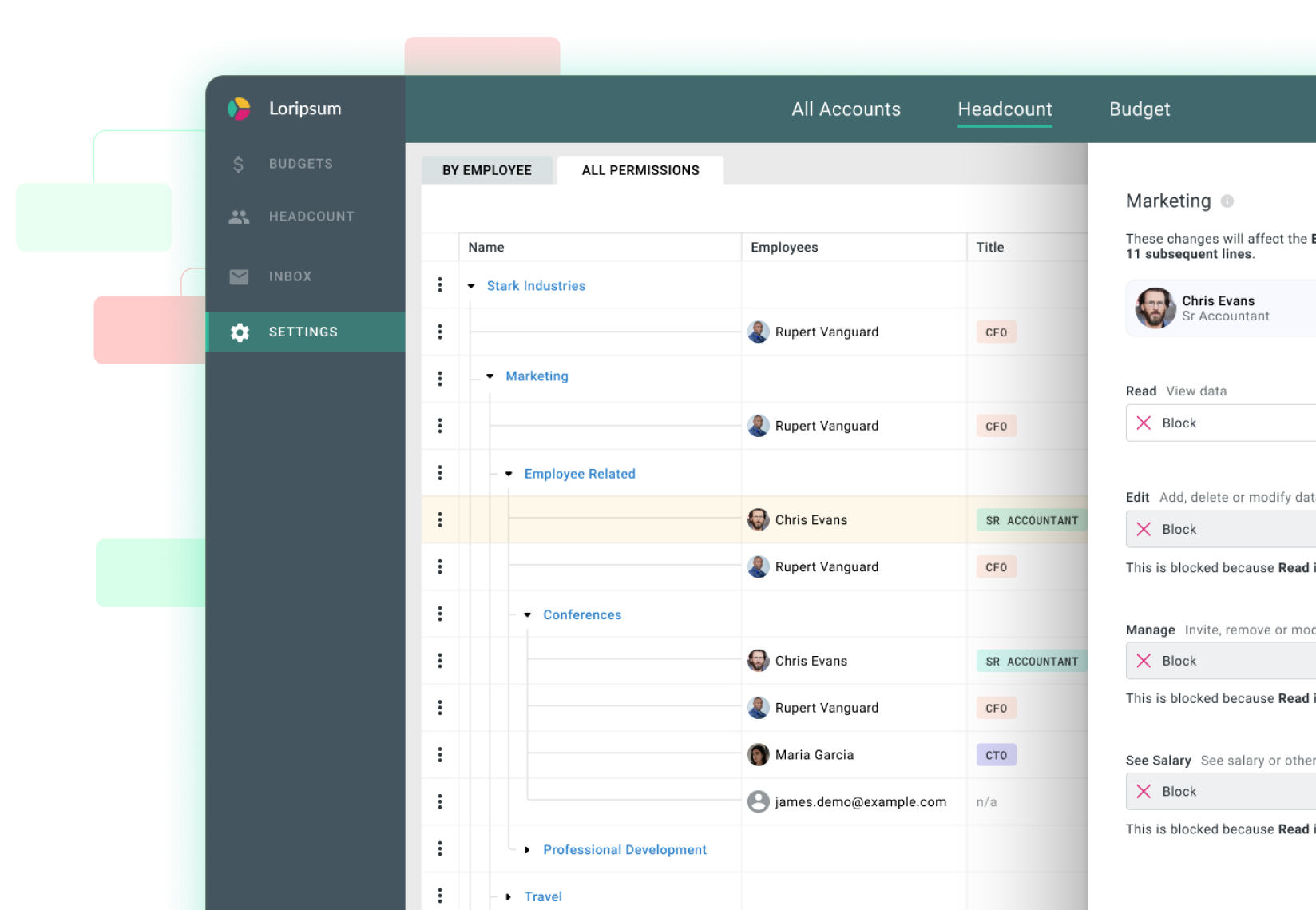1316x910 pixels.
Task: Toggle the See Salary Block setting
Action: coord(1145,791)
